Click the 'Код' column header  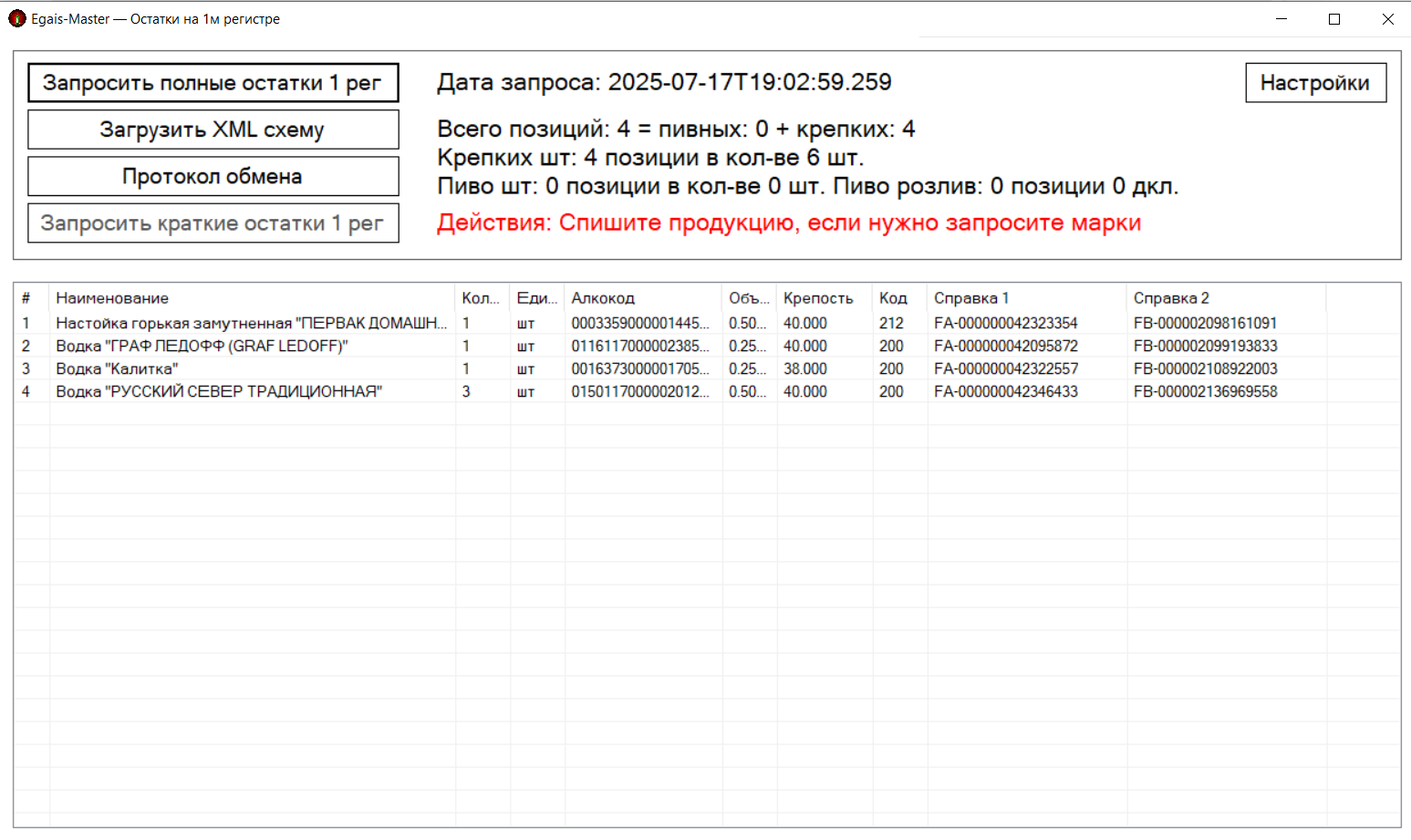pyautogui.click(x=893, y=298)
